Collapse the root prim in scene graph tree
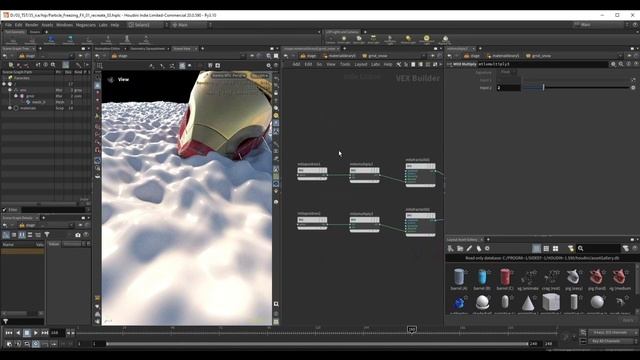The width and height of the screenshot is (640, 360). point(4,84)
